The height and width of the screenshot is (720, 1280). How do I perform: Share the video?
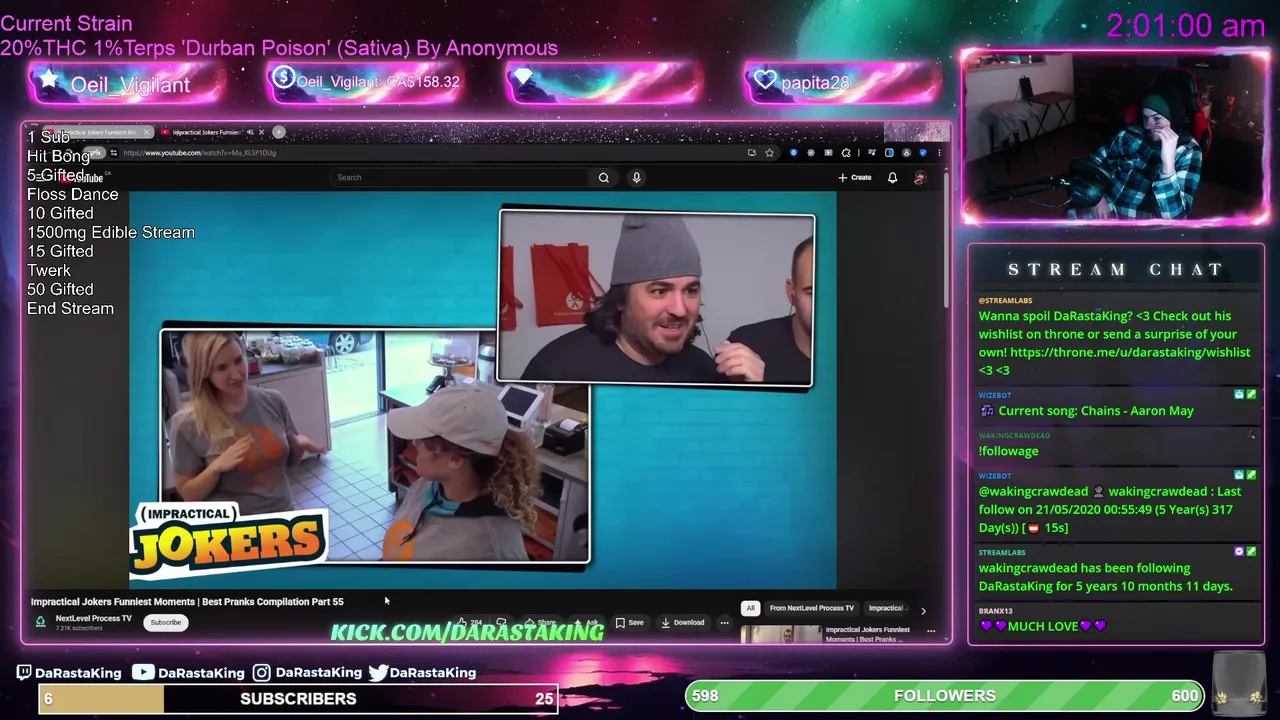(541, 622)
